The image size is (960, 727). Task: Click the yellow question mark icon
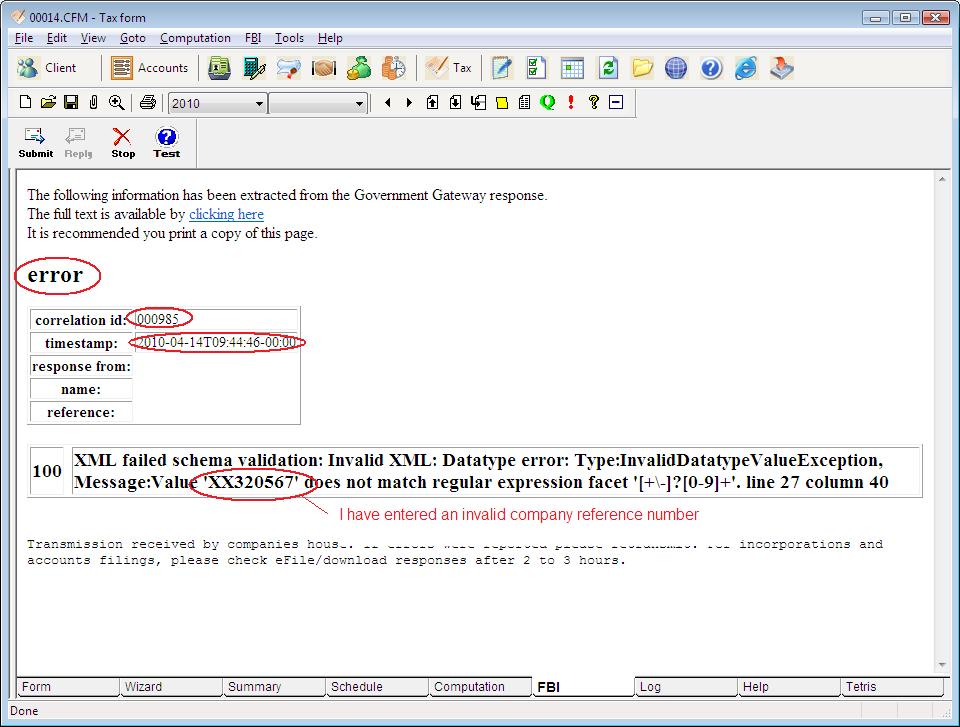pyautogui.click(x=593, y=102)
